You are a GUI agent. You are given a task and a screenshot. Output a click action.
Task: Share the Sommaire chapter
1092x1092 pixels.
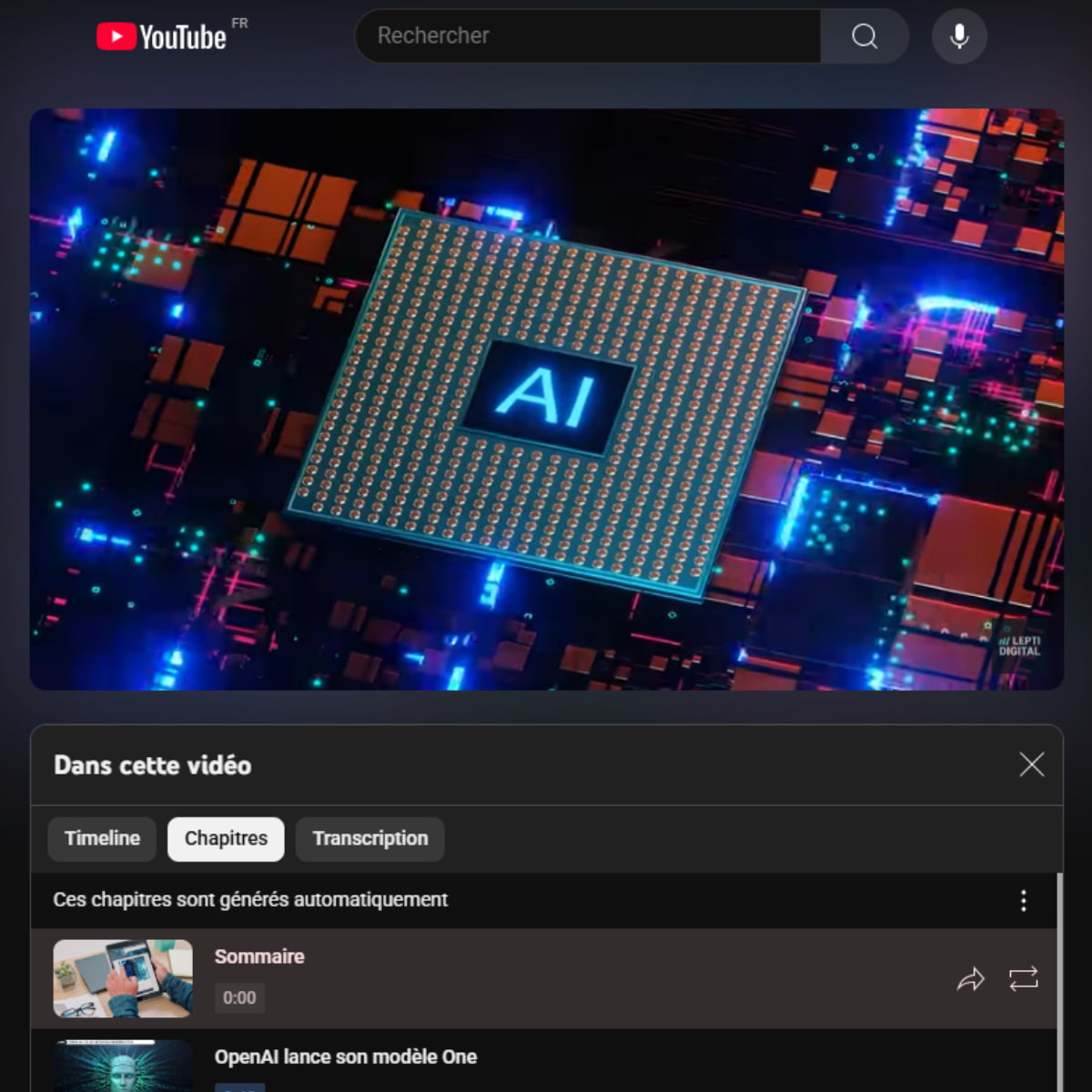tap(971, 979)
